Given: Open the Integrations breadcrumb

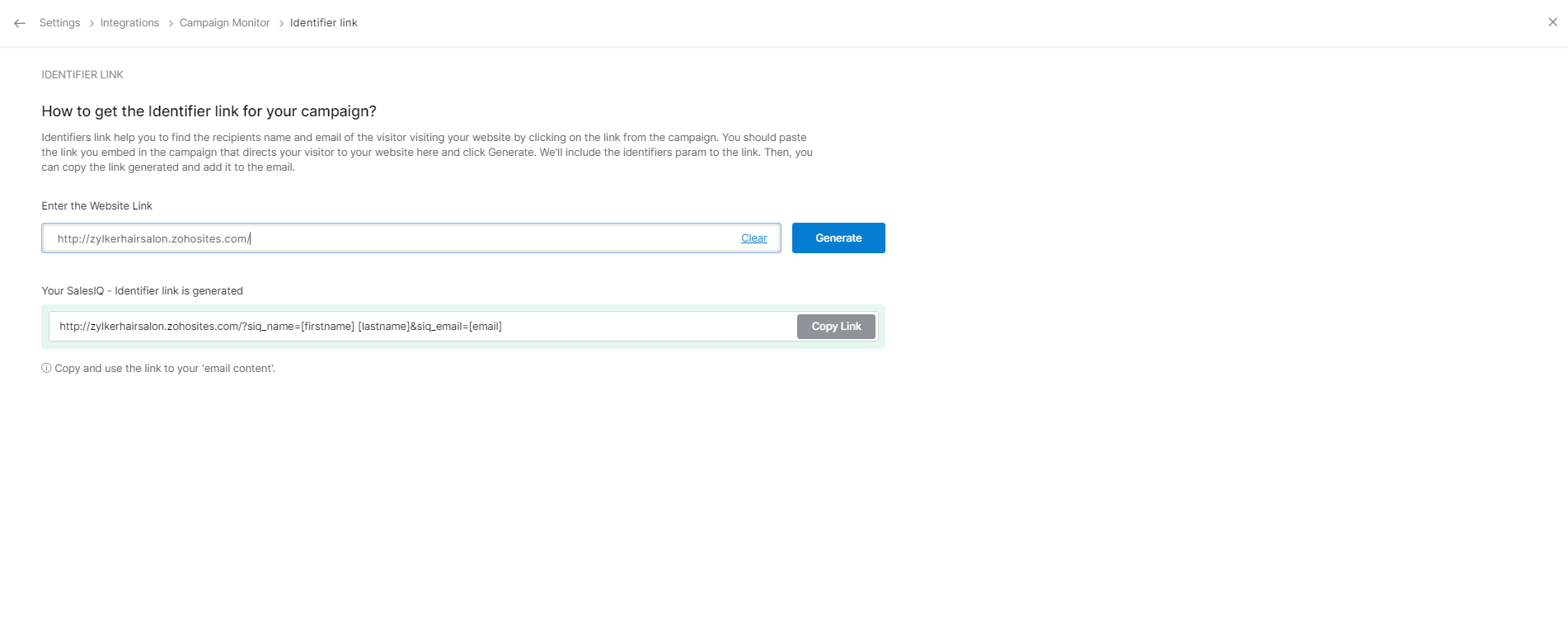Looking at the screenshot, I should 129,23.
